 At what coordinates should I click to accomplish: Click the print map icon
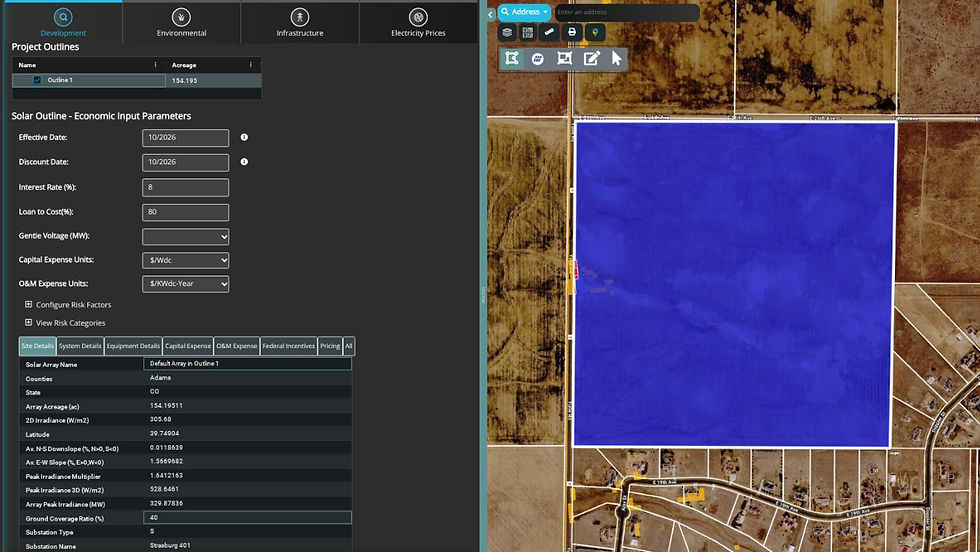572,32
